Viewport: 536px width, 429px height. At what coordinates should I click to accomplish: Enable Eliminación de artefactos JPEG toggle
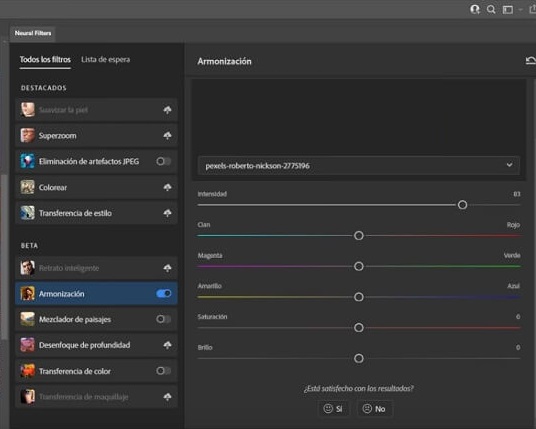coord(163,161)
